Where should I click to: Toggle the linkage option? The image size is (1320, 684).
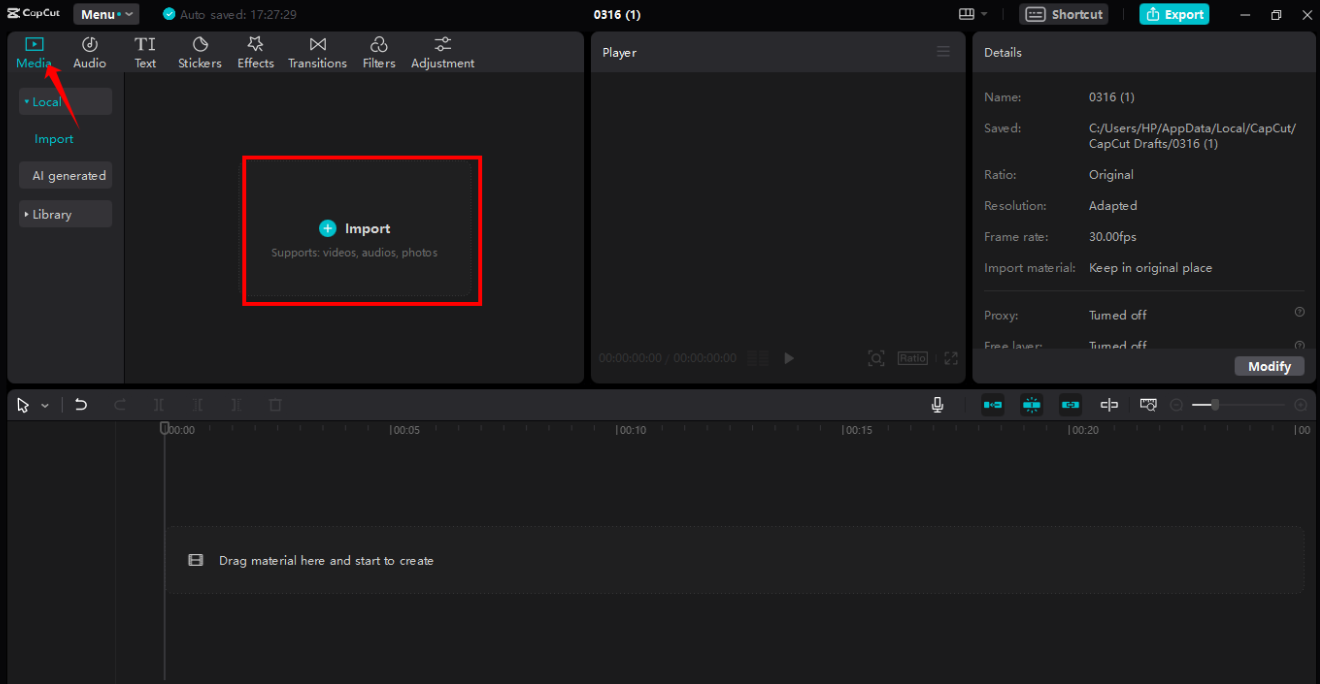point(1070,404)
